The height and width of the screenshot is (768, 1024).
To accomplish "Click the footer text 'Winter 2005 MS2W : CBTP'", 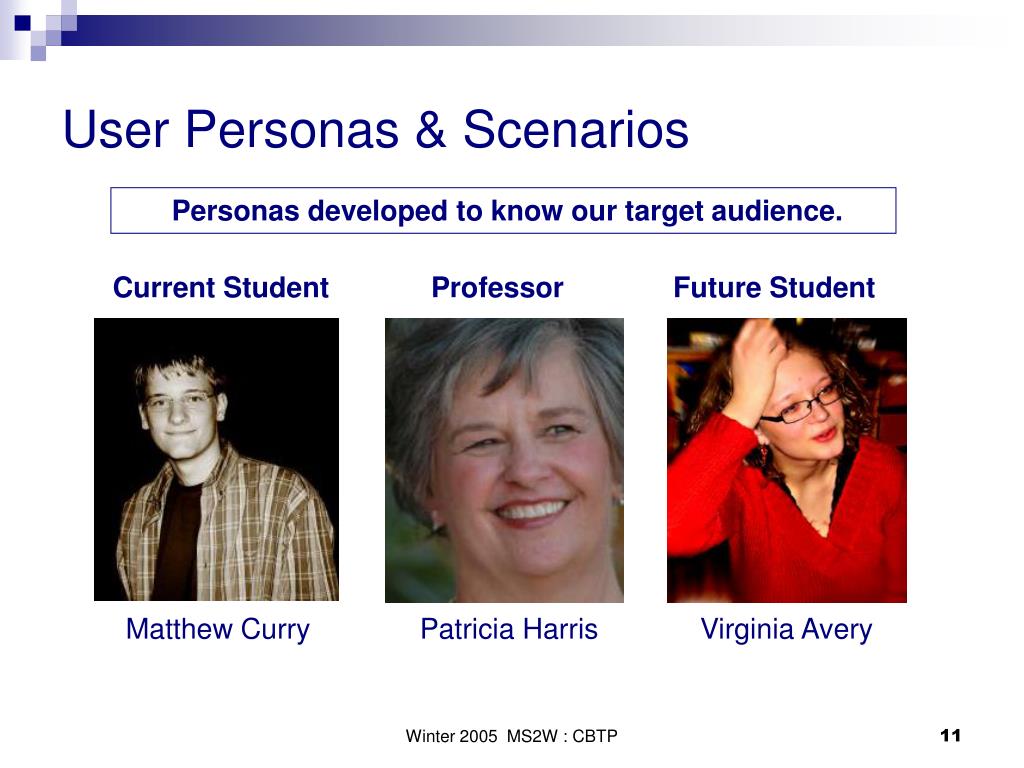I will point(511,736).
